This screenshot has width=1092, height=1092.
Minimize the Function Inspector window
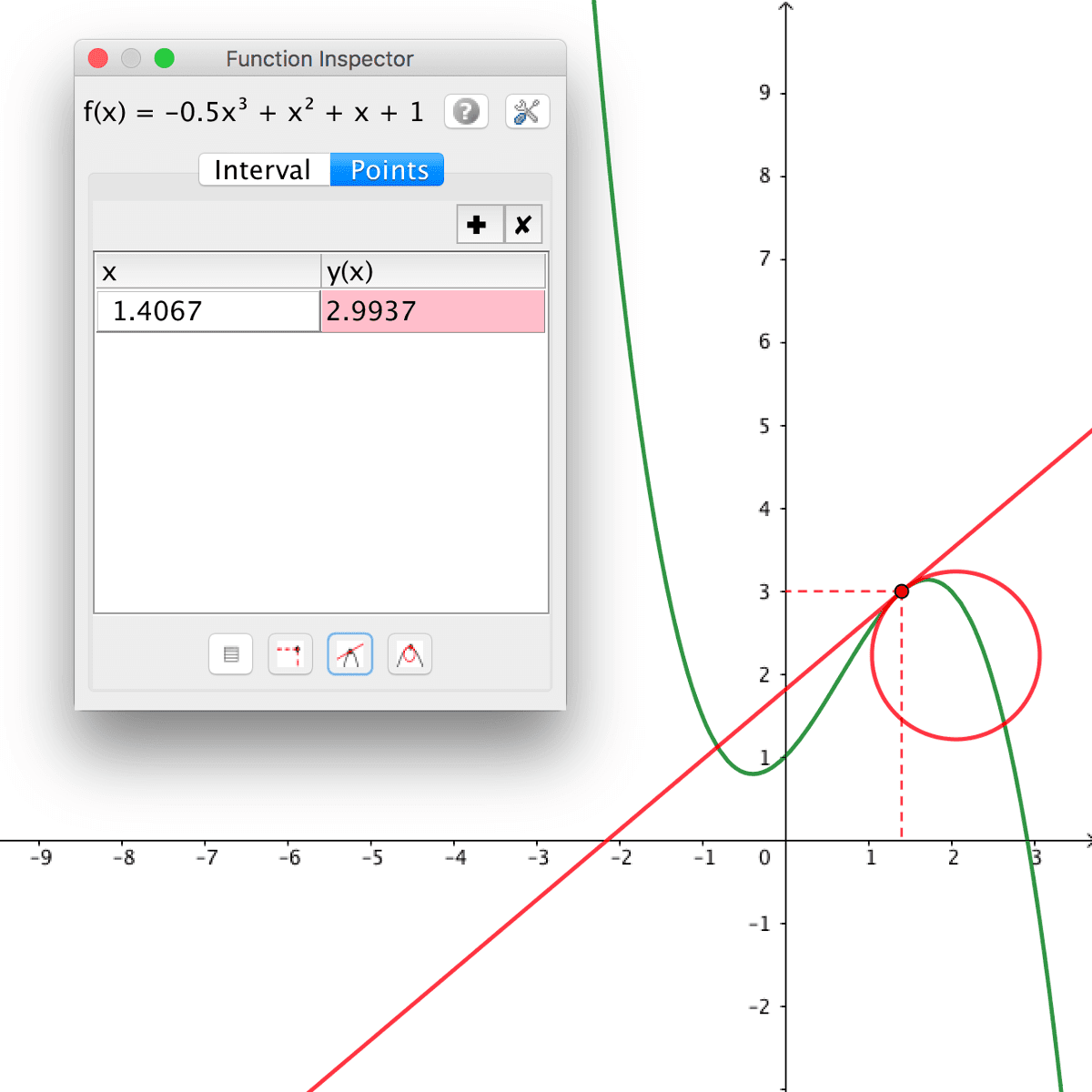131,59
